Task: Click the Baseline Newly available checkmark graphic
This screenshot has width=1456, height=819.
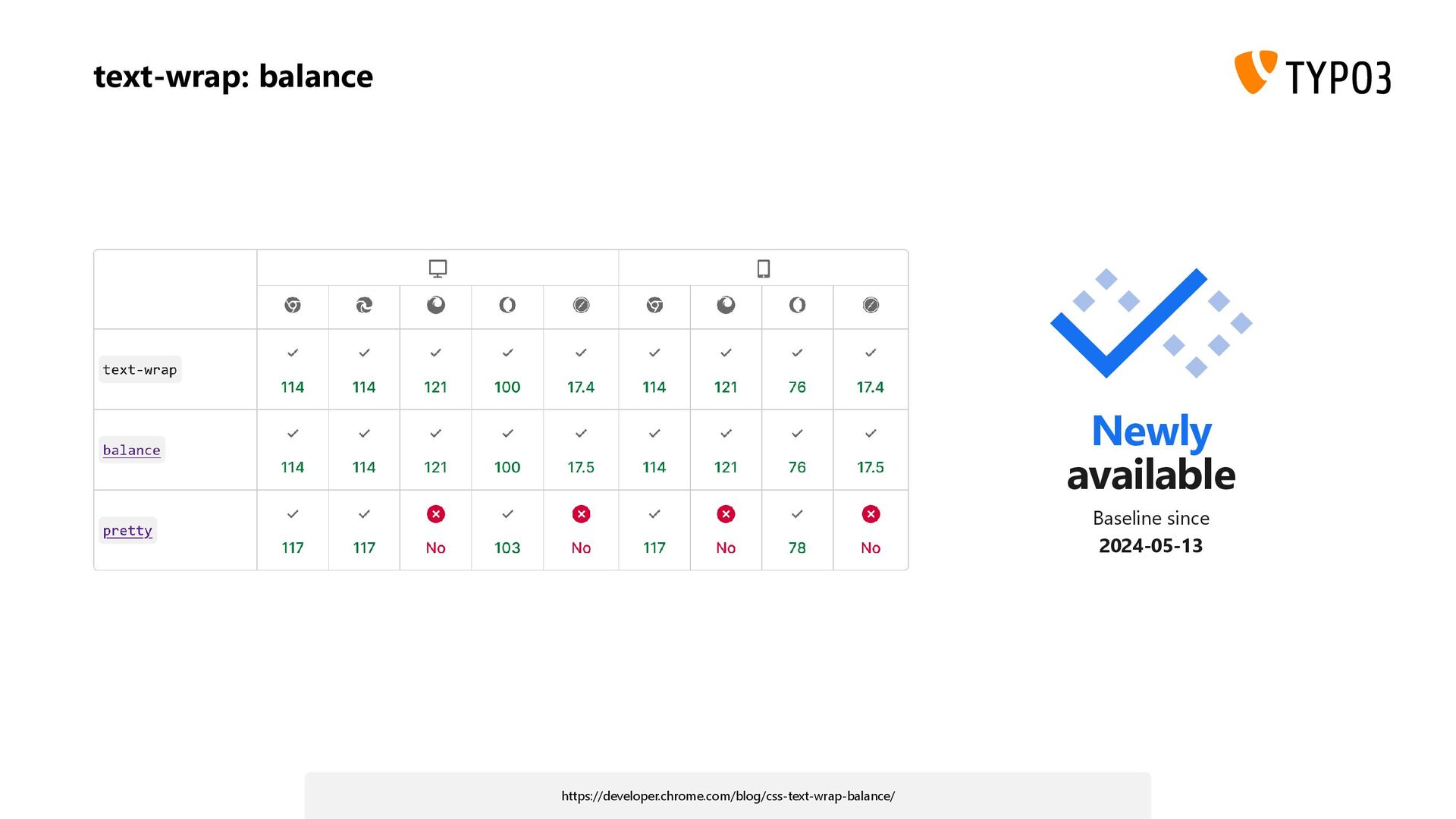Action: click(x=1151, y=323)
